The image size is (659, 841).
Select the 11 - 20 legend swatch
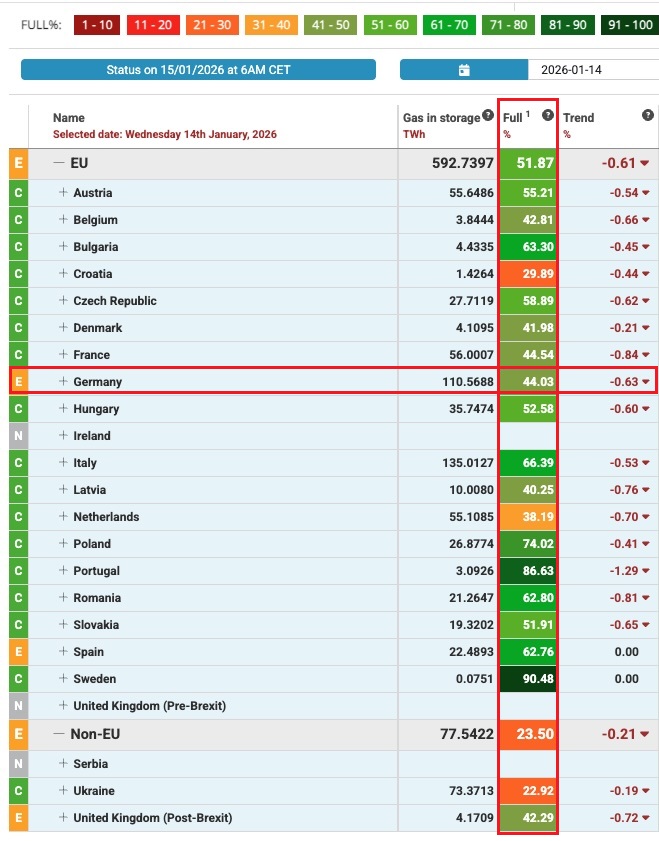pyautogui.click(x=153, y=25)
